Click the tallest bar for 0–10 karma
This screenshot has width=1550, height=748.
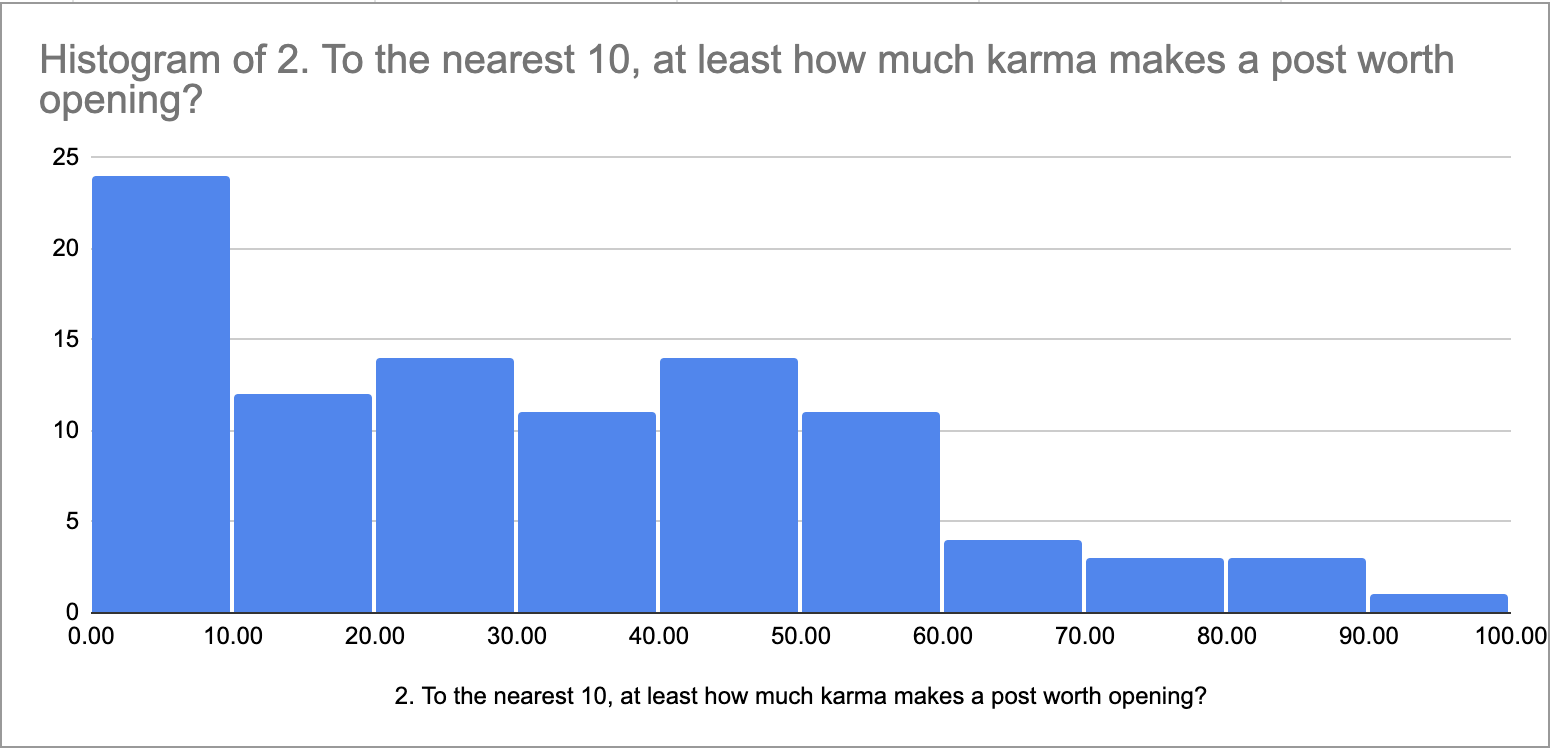161,394
